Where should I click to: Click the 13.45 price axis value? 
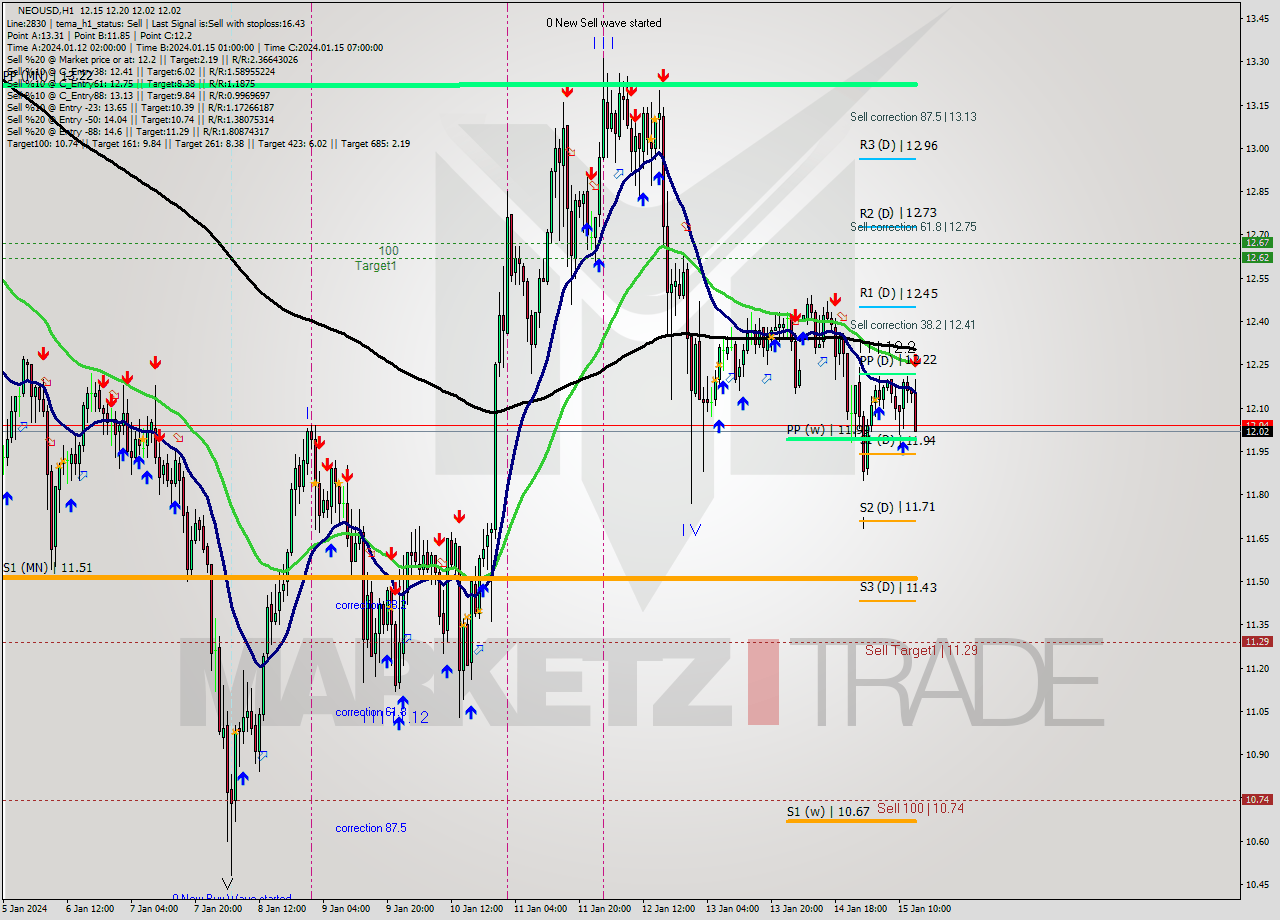(1257, 18)
